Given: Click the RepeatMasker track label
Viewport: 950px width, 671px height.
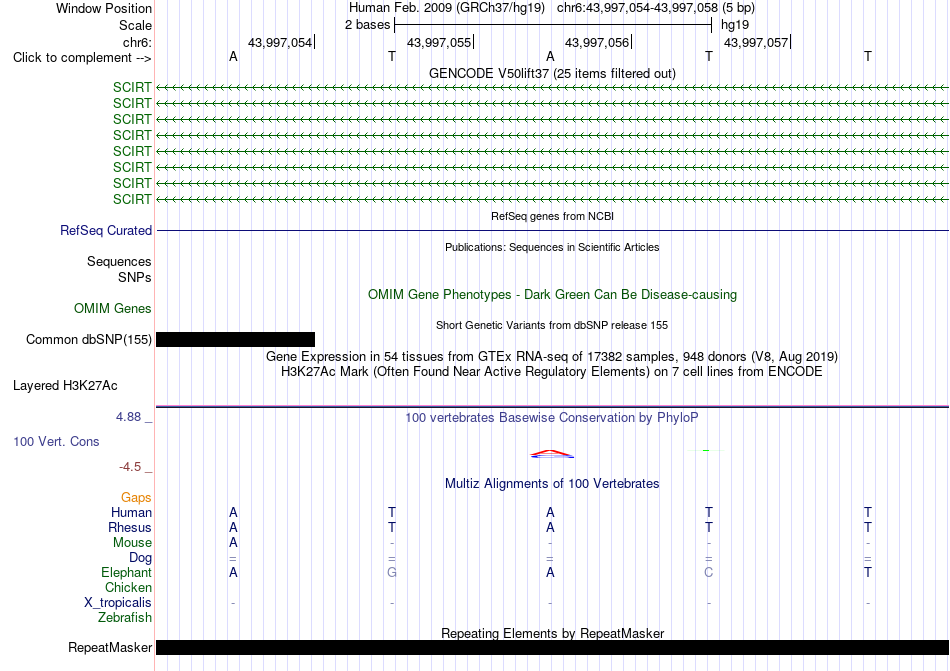Looking at the screenshot, I should point(110,647).
